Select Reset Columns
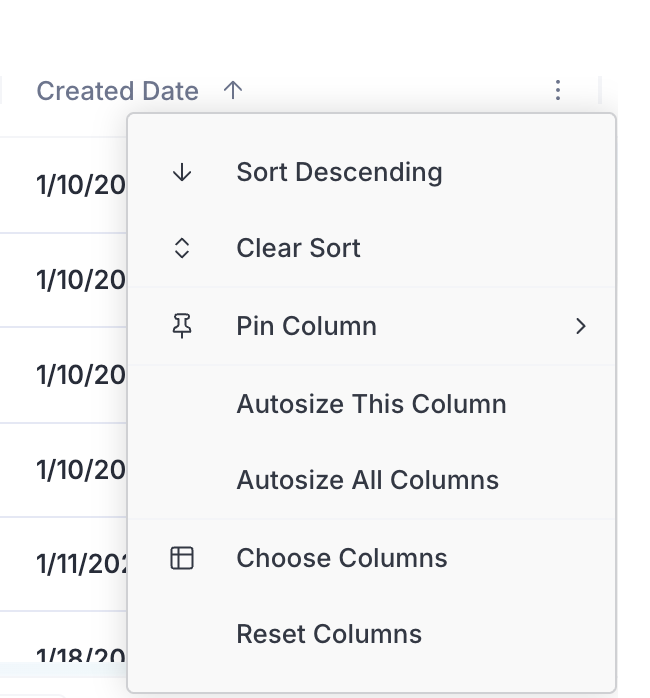Viewport: 650px width, 698px height. [329, 634]
